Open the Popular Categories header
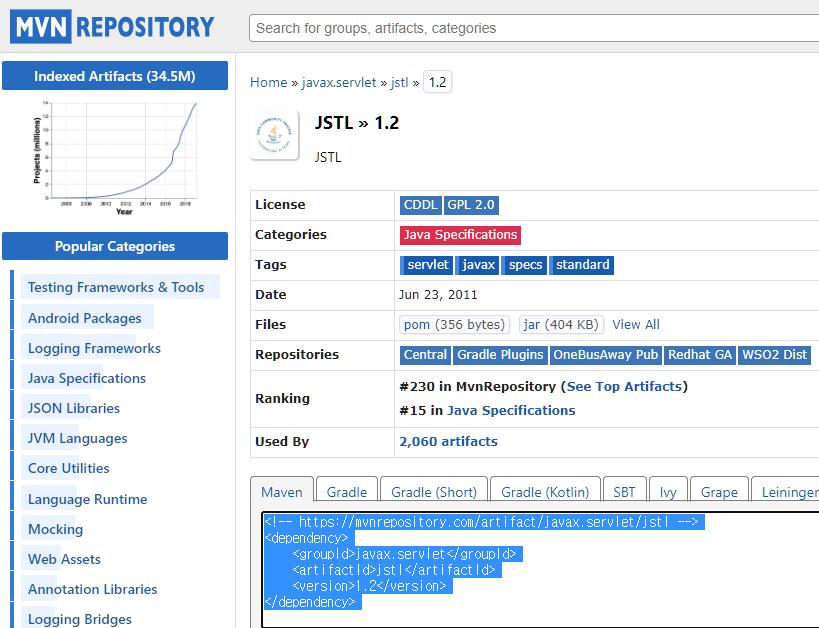Viewport: 819px width, 628px height. tap(115, 246)
